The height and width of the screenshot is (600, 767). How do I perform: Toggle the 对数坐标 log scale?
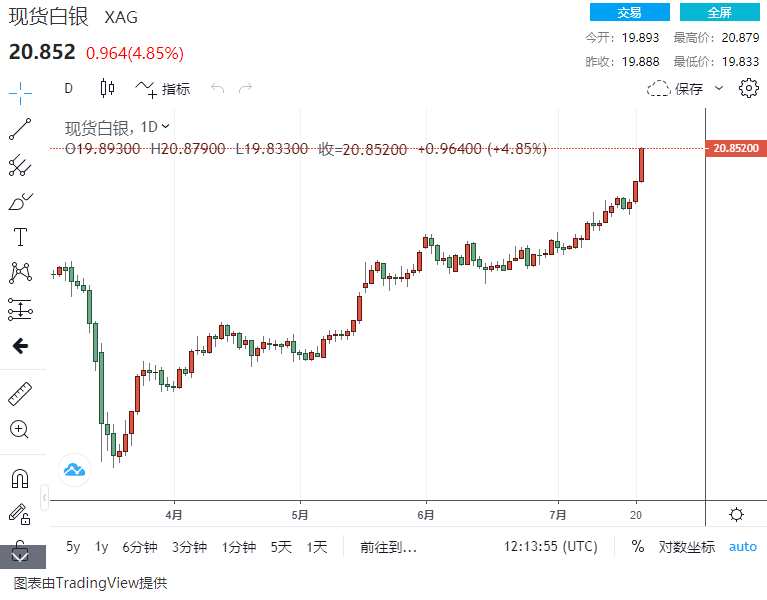[x=686, y=547]
